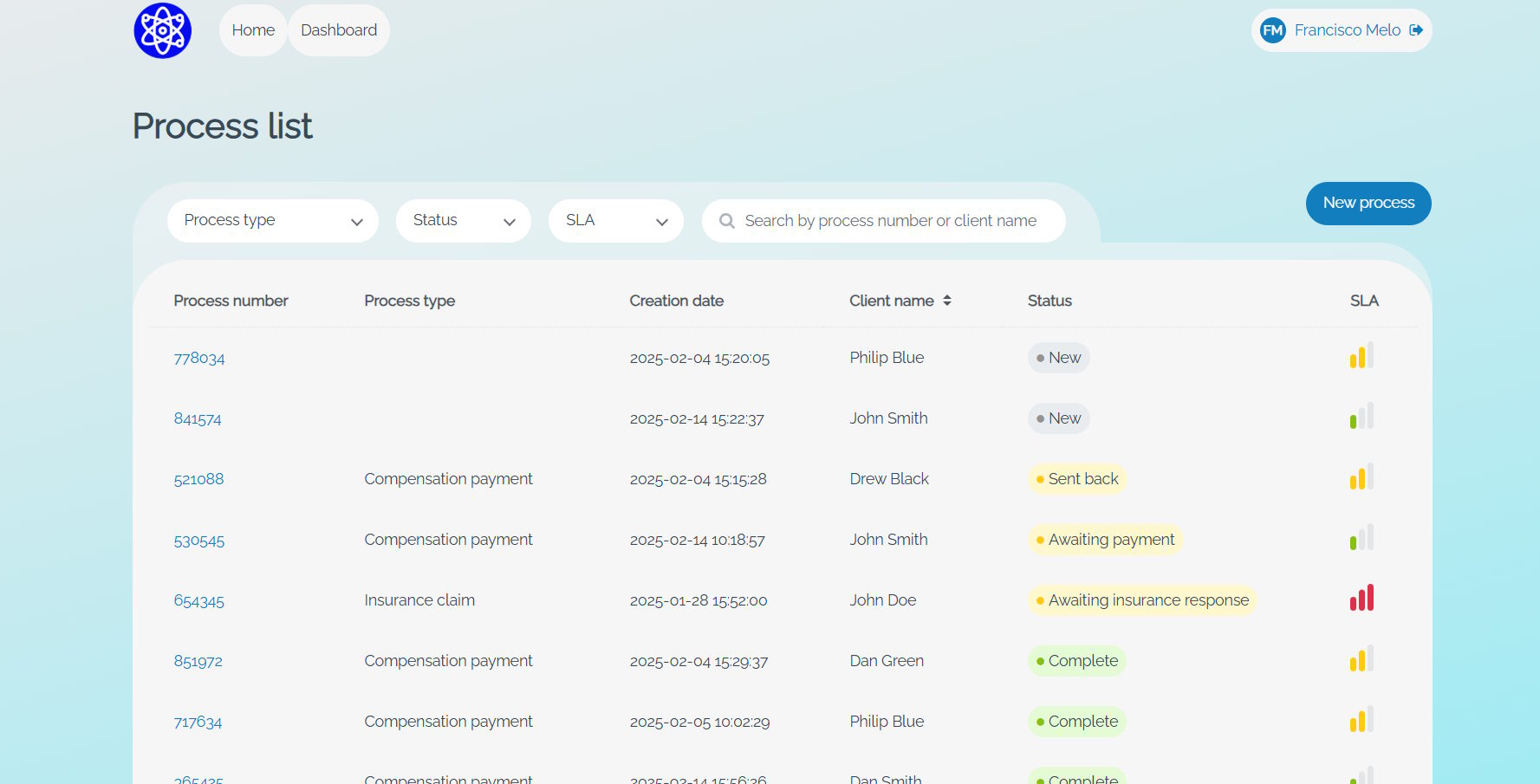The height and width of the screenshot is (784, 1540).
Task: Click the atom logo in the header
Action: 161,29
